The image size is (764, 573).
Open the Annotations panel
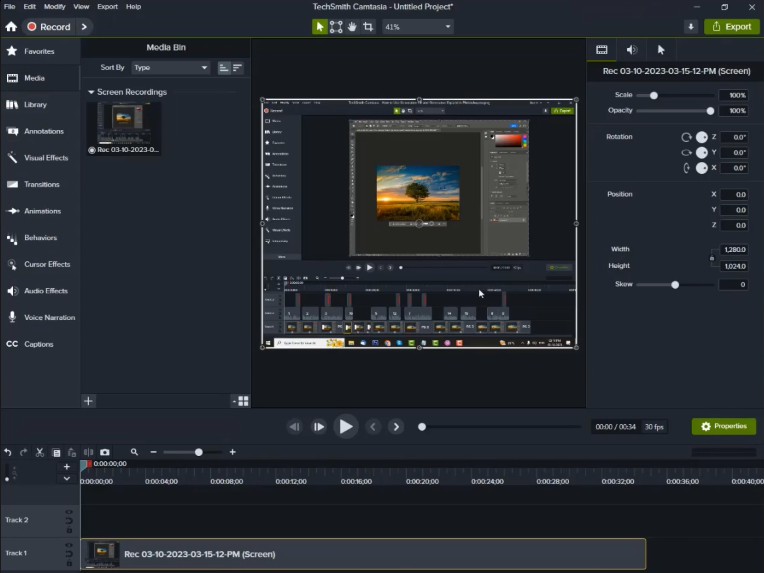(x=43, y=131)
